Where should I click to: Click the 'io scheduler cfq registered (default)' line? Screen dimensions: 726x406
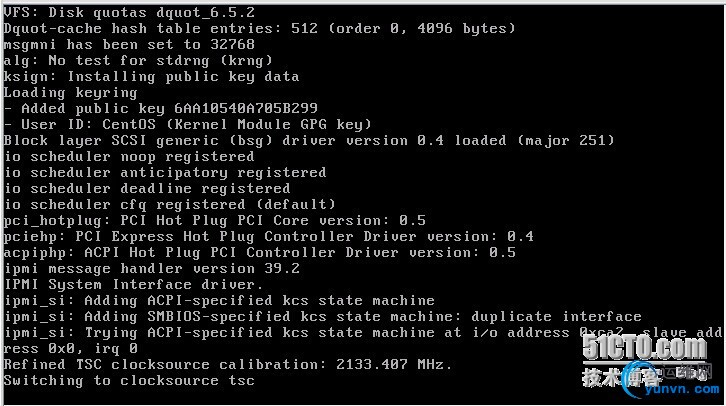[169, 205]
